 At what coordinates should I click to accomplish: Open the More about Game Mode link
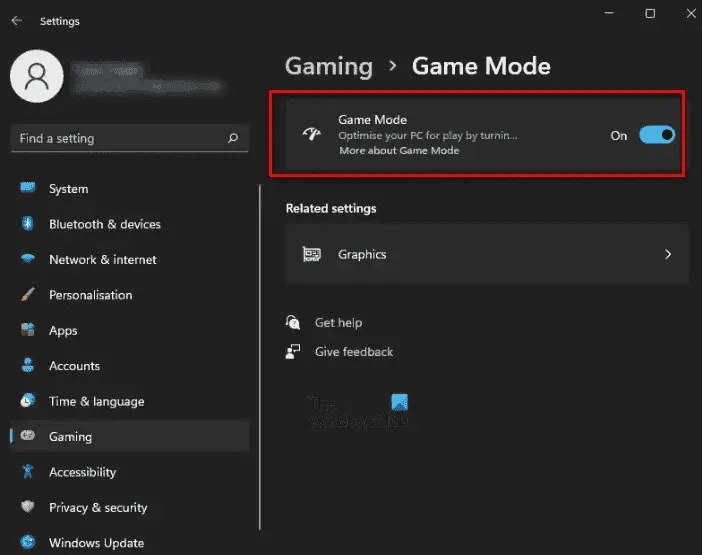[399, 151]
